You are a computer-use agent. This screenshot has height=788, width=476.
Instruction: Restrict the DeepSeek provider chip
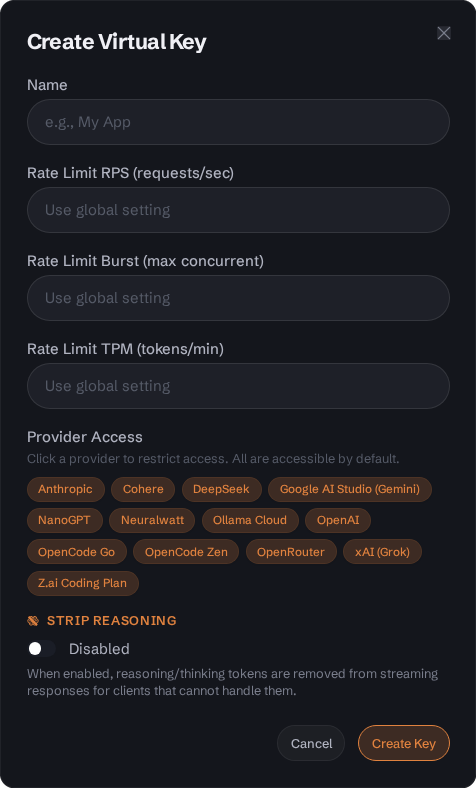pos(222,489)
